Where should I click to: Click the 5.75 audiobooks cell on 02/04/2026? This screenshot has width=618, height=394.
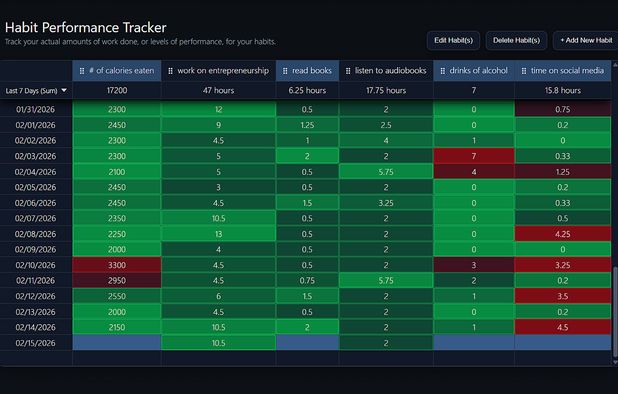pos(386,172)
